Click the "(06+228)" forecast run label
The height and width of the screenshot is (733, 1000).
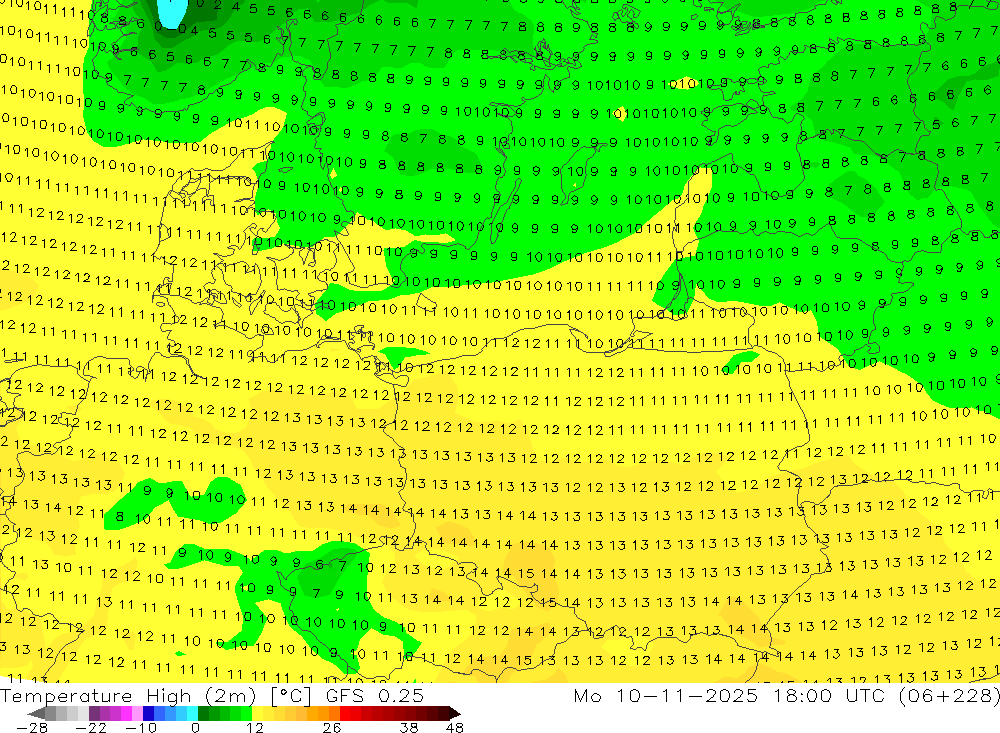949,696
